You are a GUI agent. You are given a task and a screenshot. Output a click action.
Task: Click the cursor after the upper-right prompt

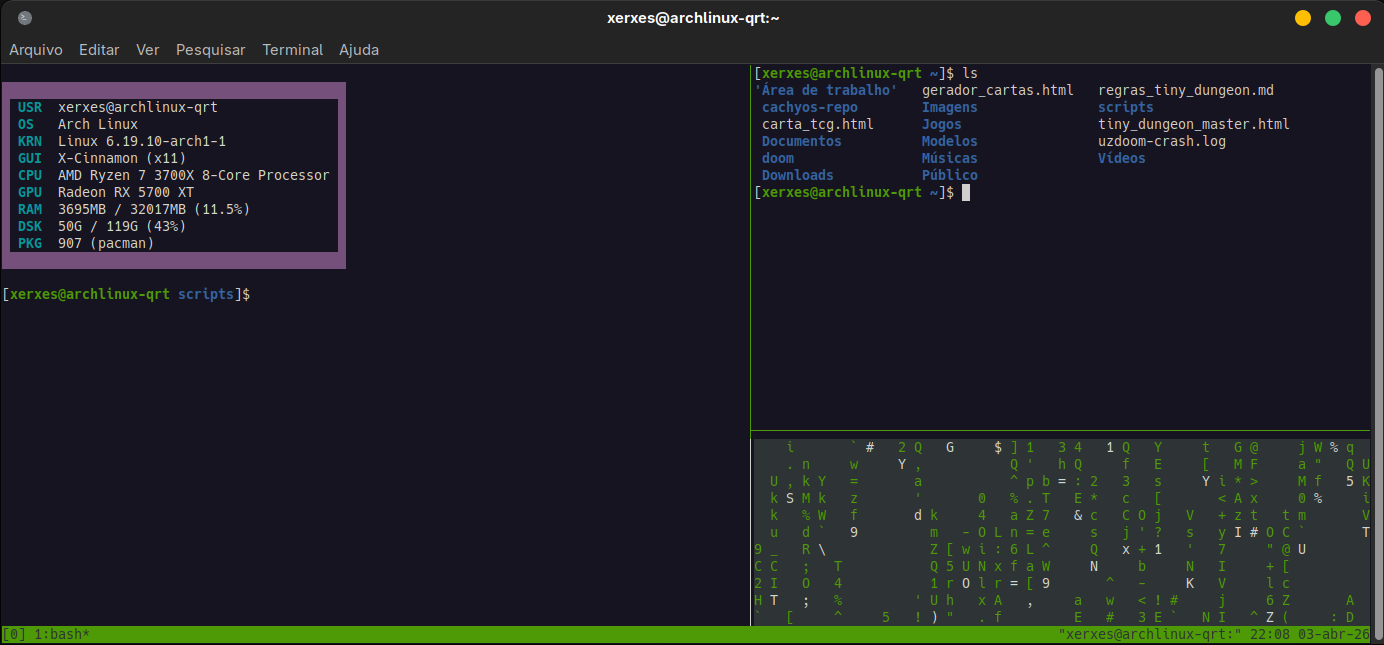[966, 192]
